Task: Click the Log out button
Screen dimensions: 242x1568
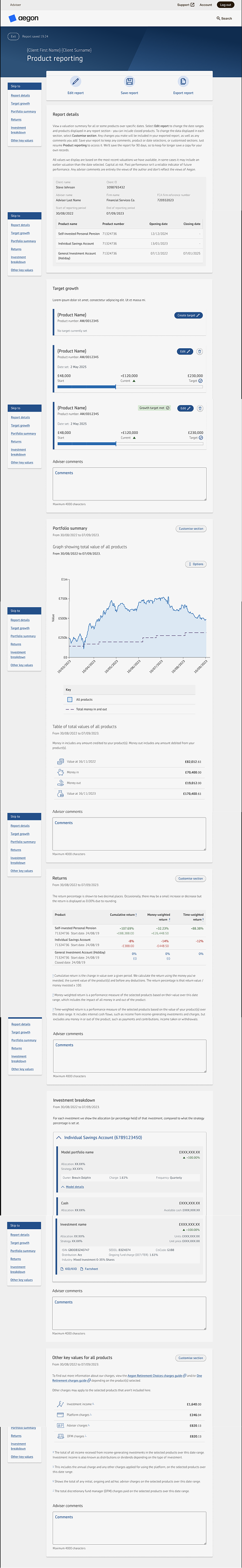Action: tap(226, 5)
